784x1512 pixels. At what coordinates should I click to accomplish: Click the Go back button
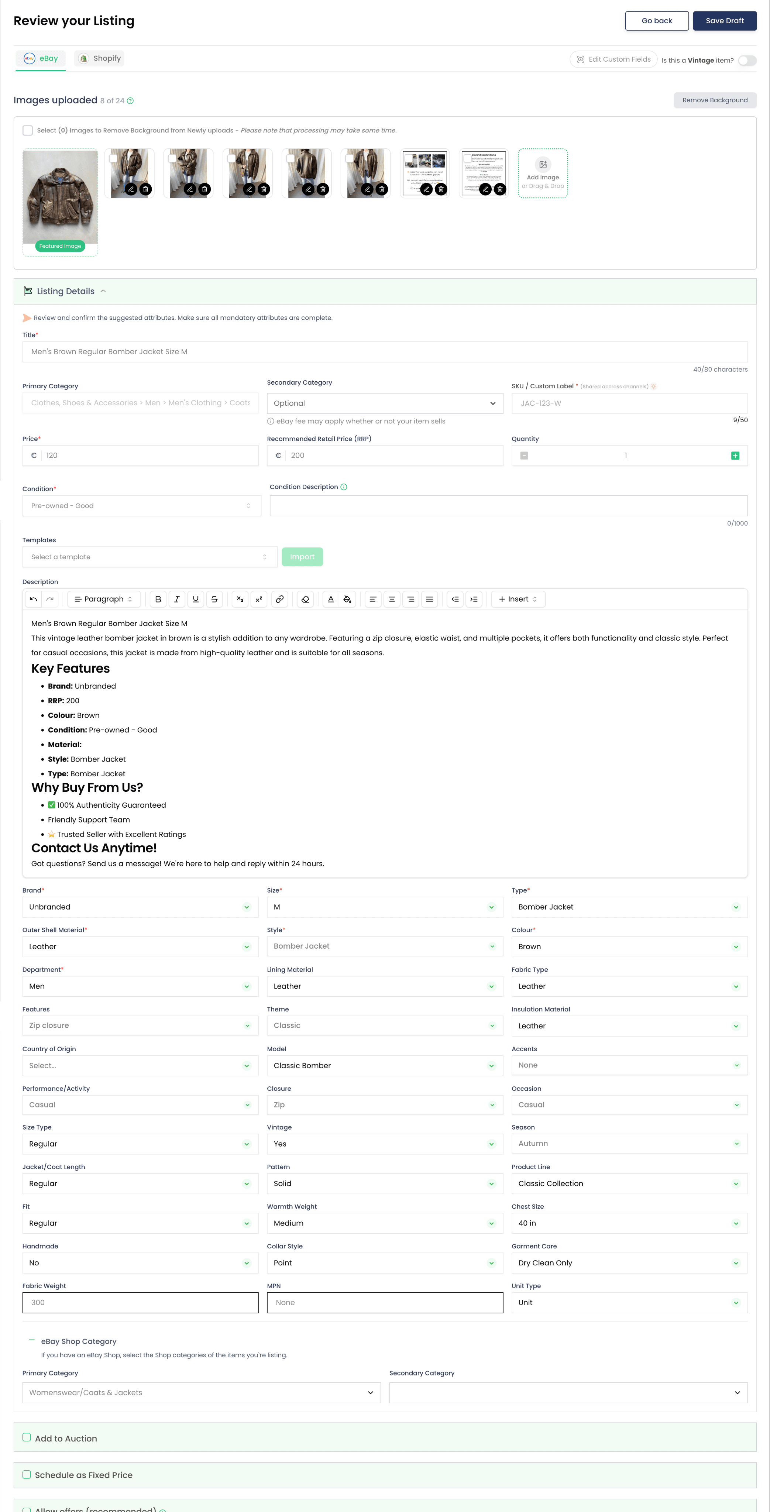(657, 21)
